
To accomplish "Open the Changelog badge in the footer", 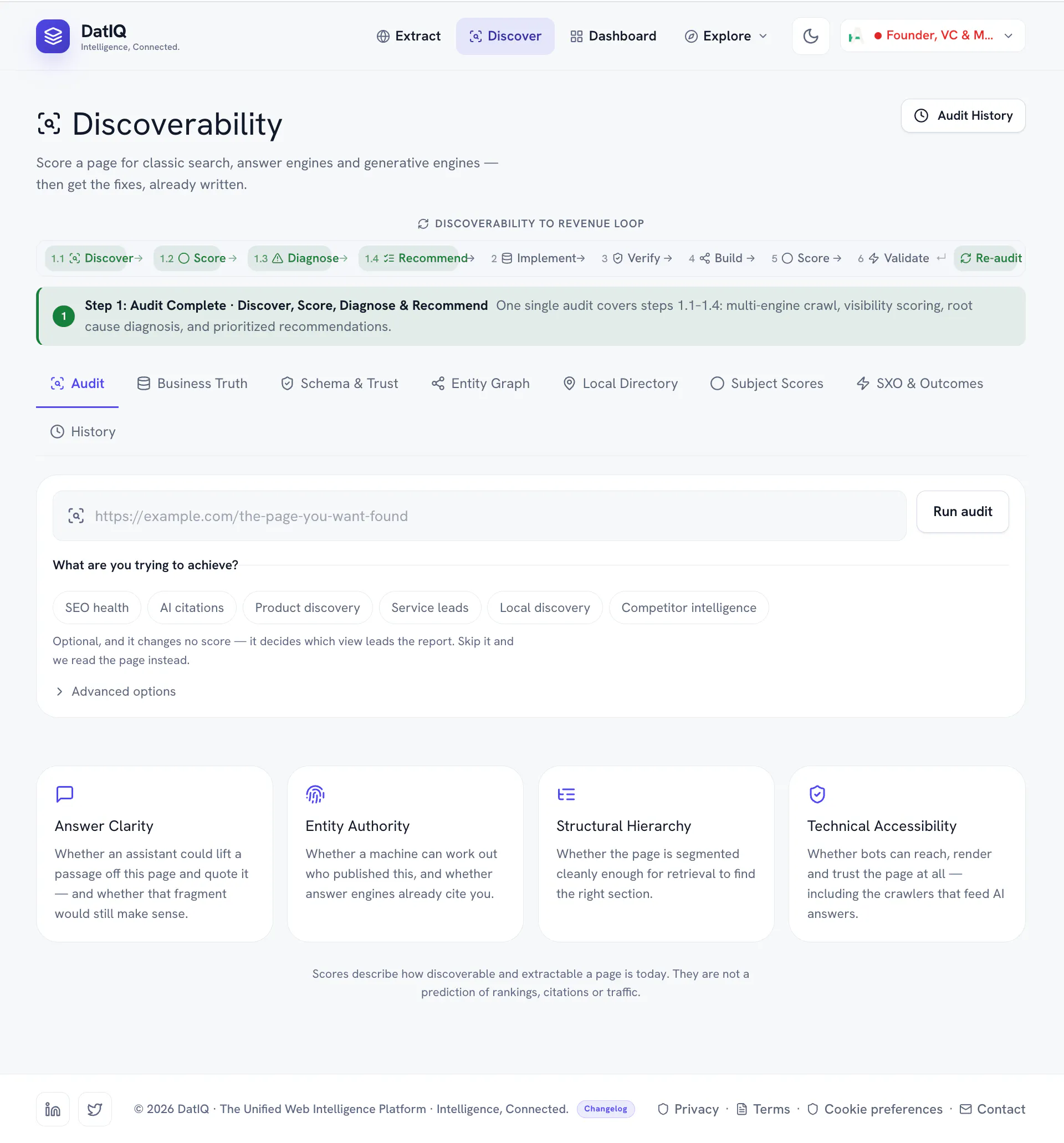I will click(605, 1109).
